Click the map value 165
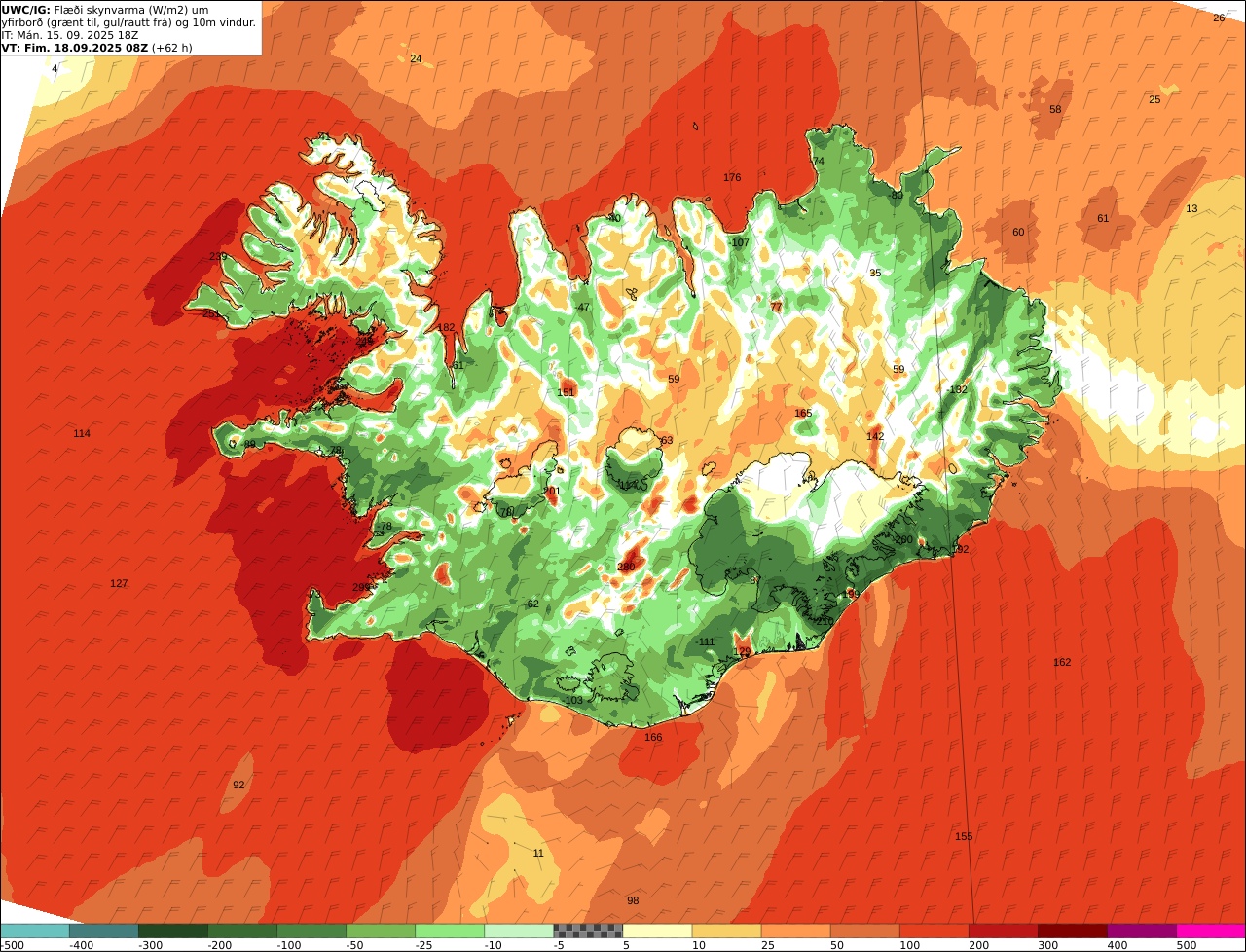Screen dimensions: 1246x952 (803, 413)
